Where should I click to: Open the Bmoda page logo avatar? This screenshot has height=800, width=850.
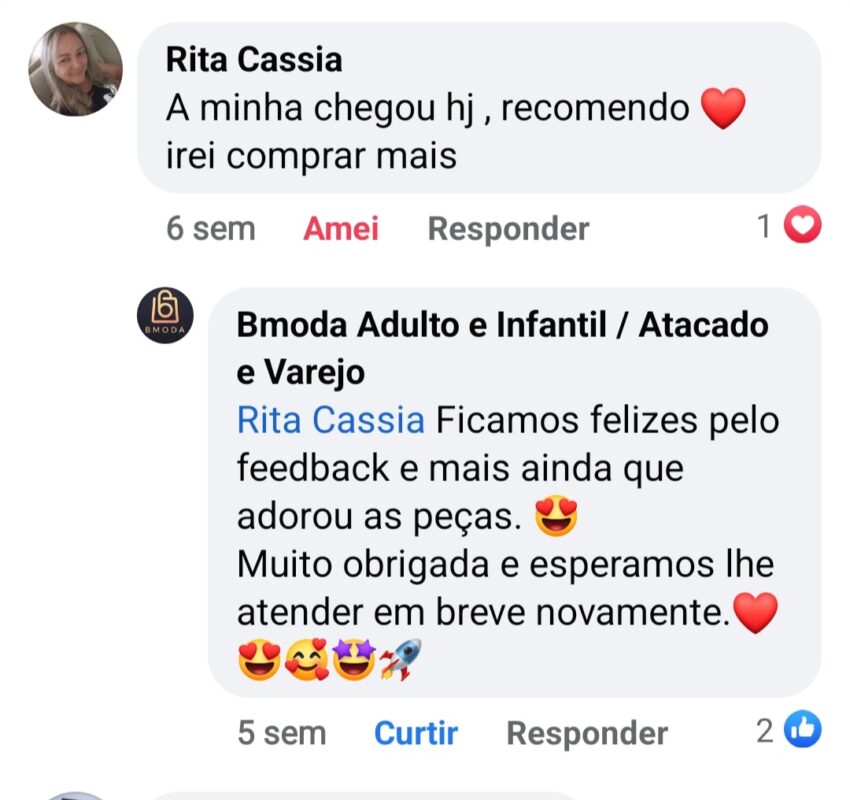(x=165, y=315)
